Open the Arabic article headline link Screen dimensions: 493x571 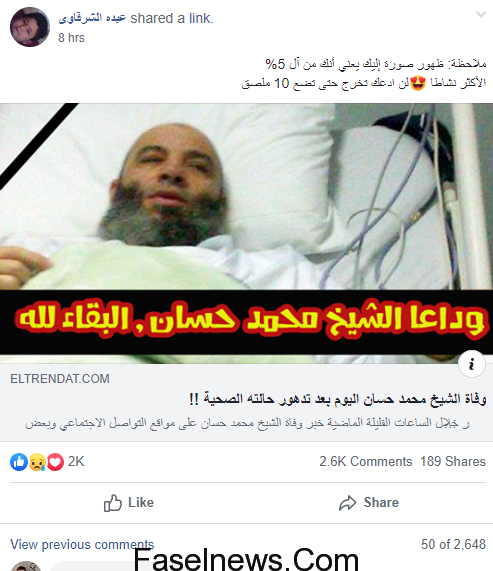[x=338, y=399]
